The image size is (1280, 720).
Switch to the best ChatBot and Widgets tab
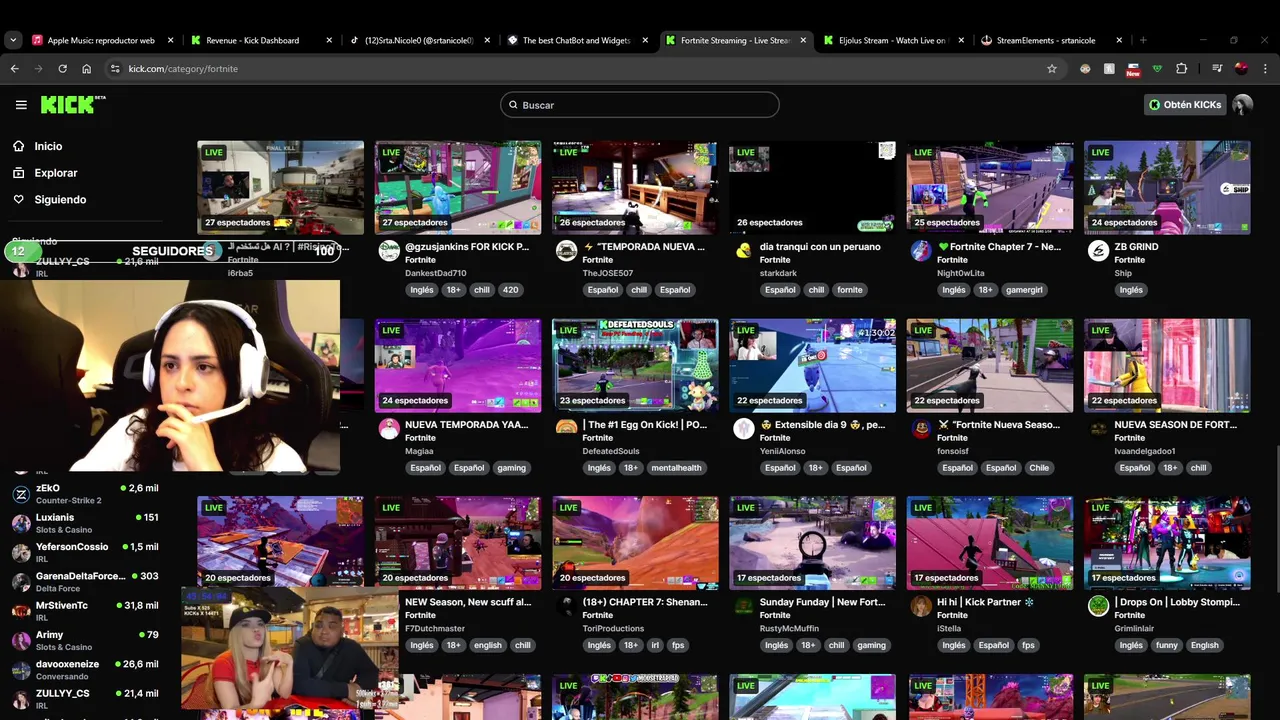point(577,40)
